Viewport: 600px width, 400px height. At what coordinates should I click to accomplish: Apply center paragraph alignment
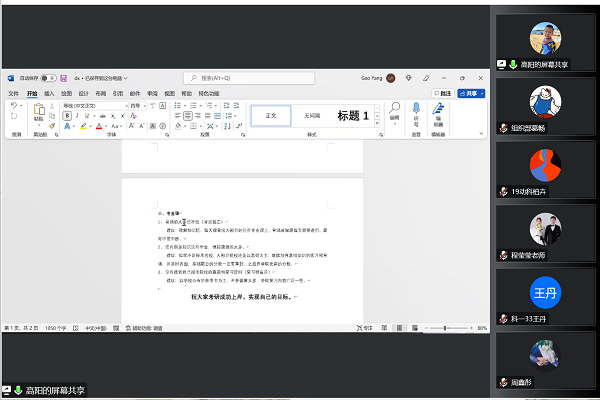(188, 116)
